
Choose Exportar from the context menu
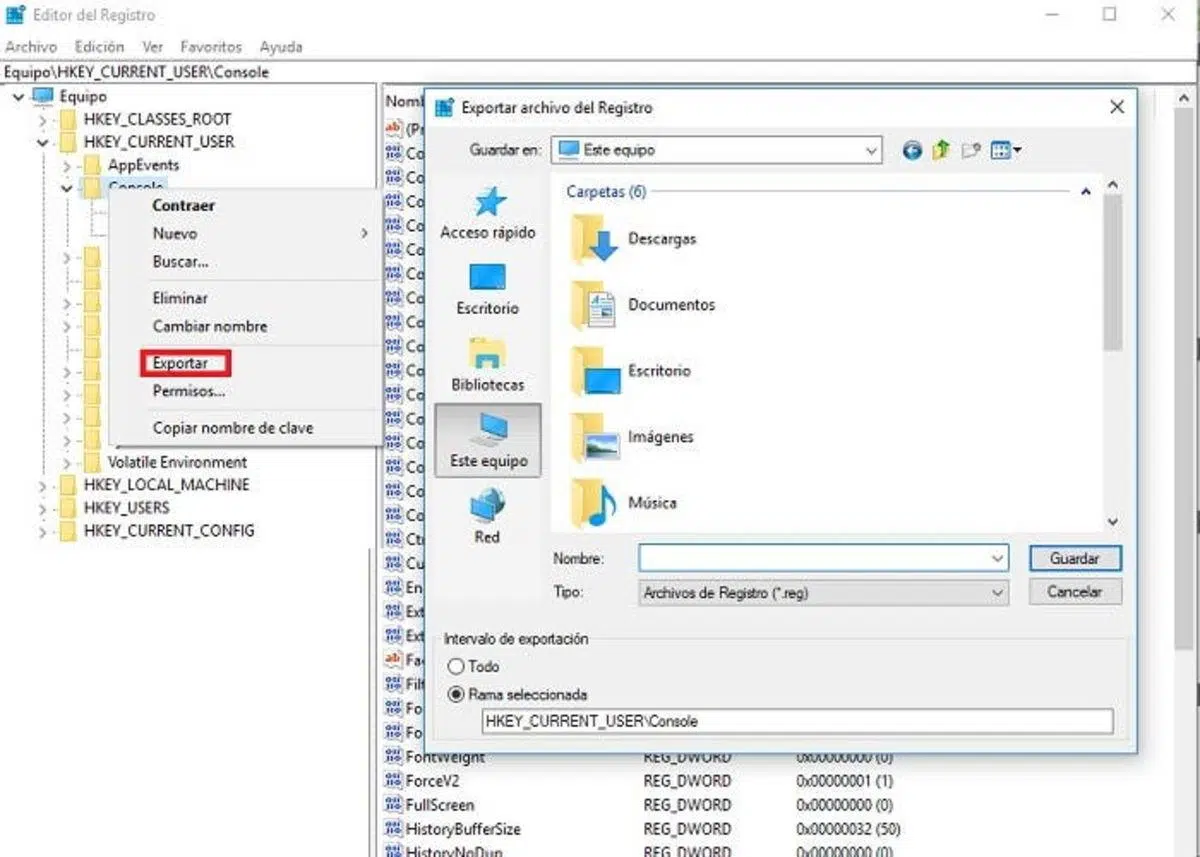pos(181,363)
